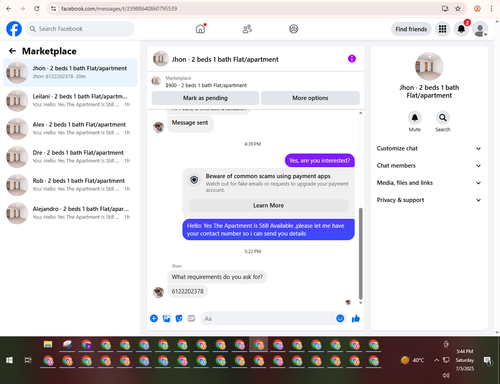This screenshot has height=384, width=500.
Task: Open the purple conversation information icon
Action: point(352,59)
